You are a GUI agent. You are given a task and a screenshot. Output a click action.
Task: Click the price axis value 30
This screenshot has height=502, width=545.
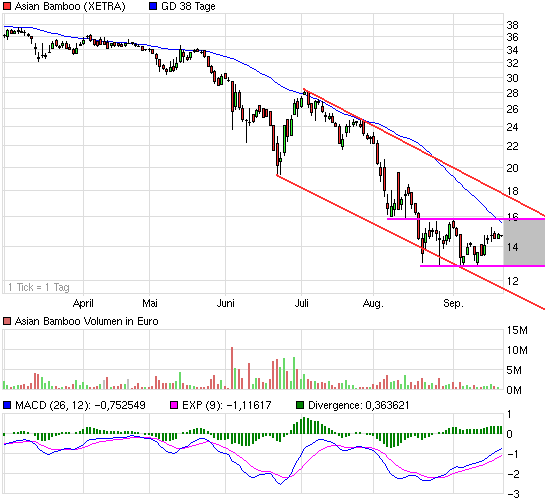[512, 78]
